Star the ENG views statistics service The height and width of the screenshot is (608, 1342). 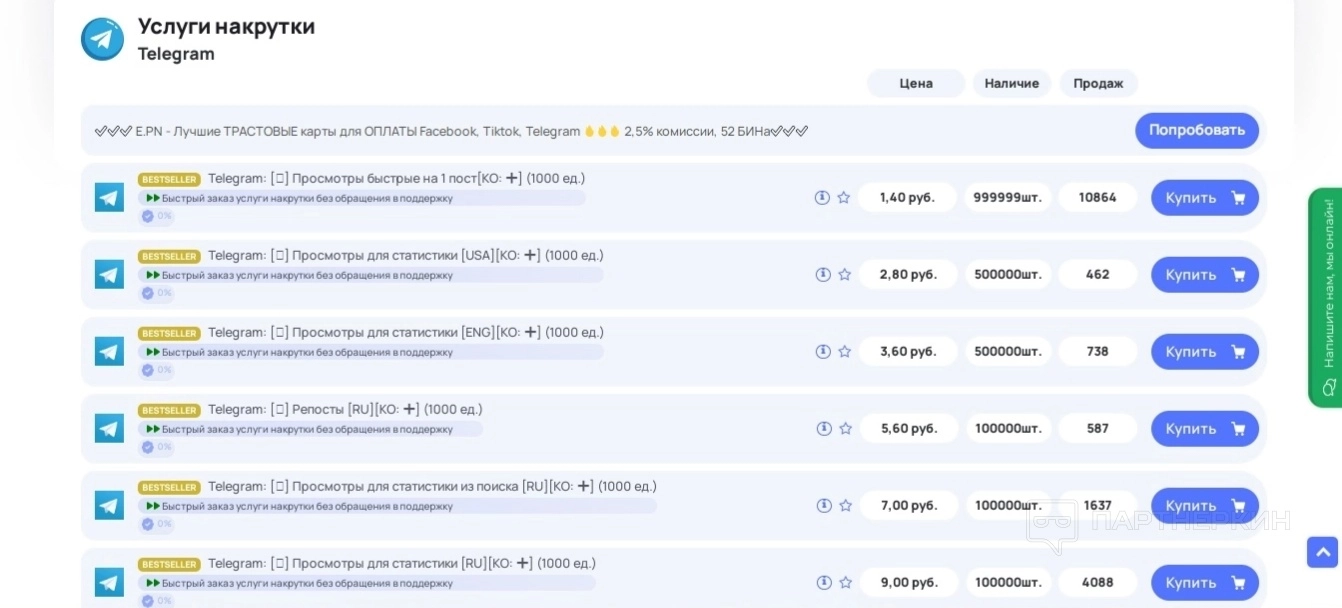point(844,352)
